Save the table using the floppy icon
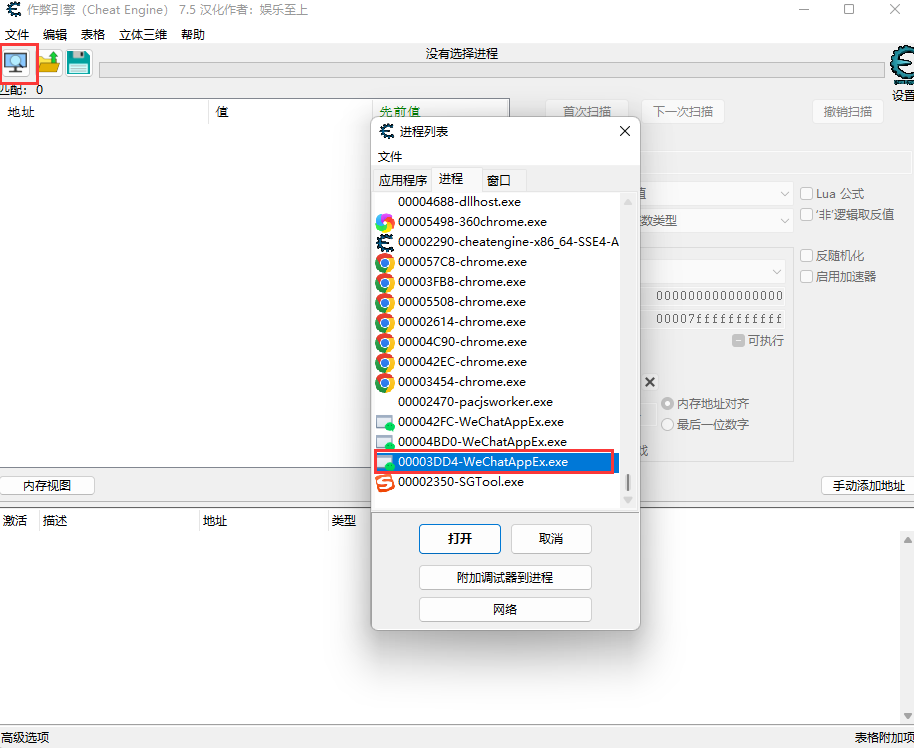 (x=79, y=62)
